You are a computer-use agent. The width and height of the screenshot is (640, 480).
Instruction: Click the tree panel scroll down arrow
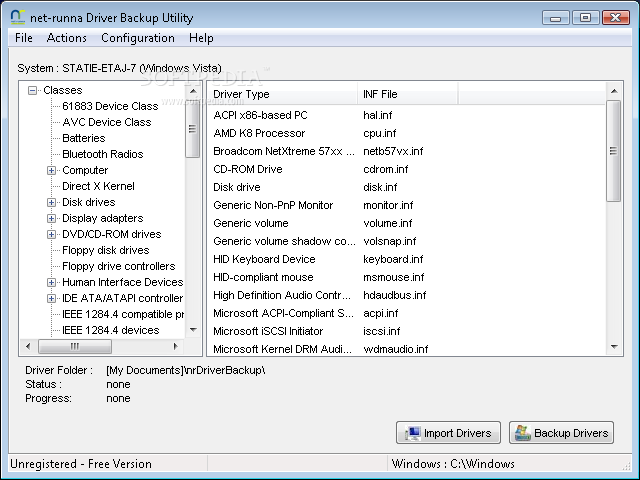click(193, 329)
